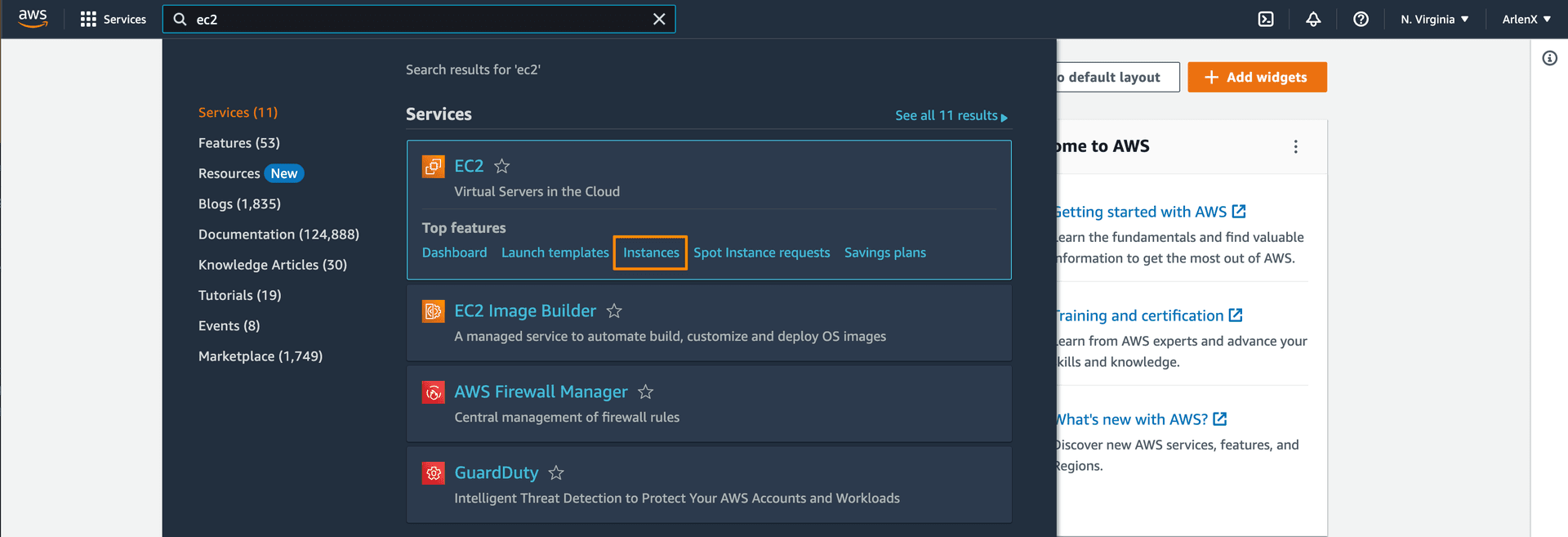Screen dimensions: 1568x537
Task: Open the notifications bell
Action: coord(1313,19)
